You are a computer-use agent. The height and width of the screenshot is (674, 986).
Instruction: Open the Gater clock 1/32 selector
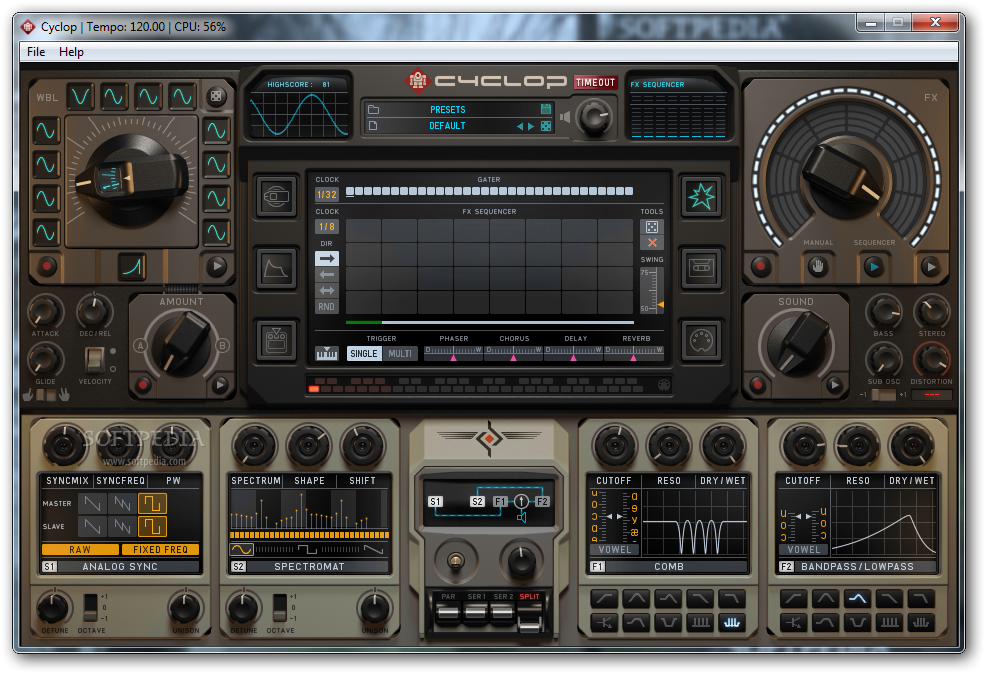click(x=326, y=195)
